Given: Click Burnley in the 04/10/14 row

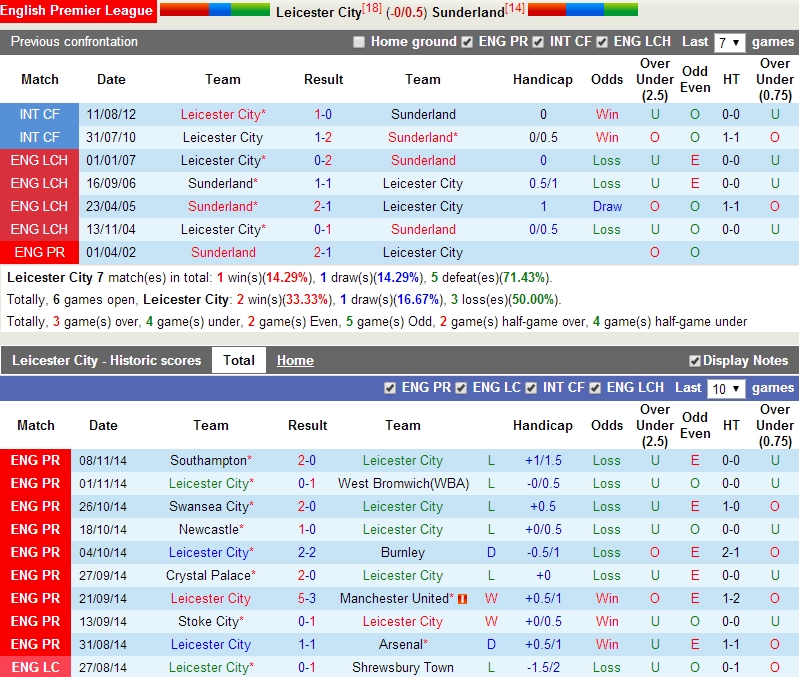Looking at the screenshot, I should click(403, 553).
